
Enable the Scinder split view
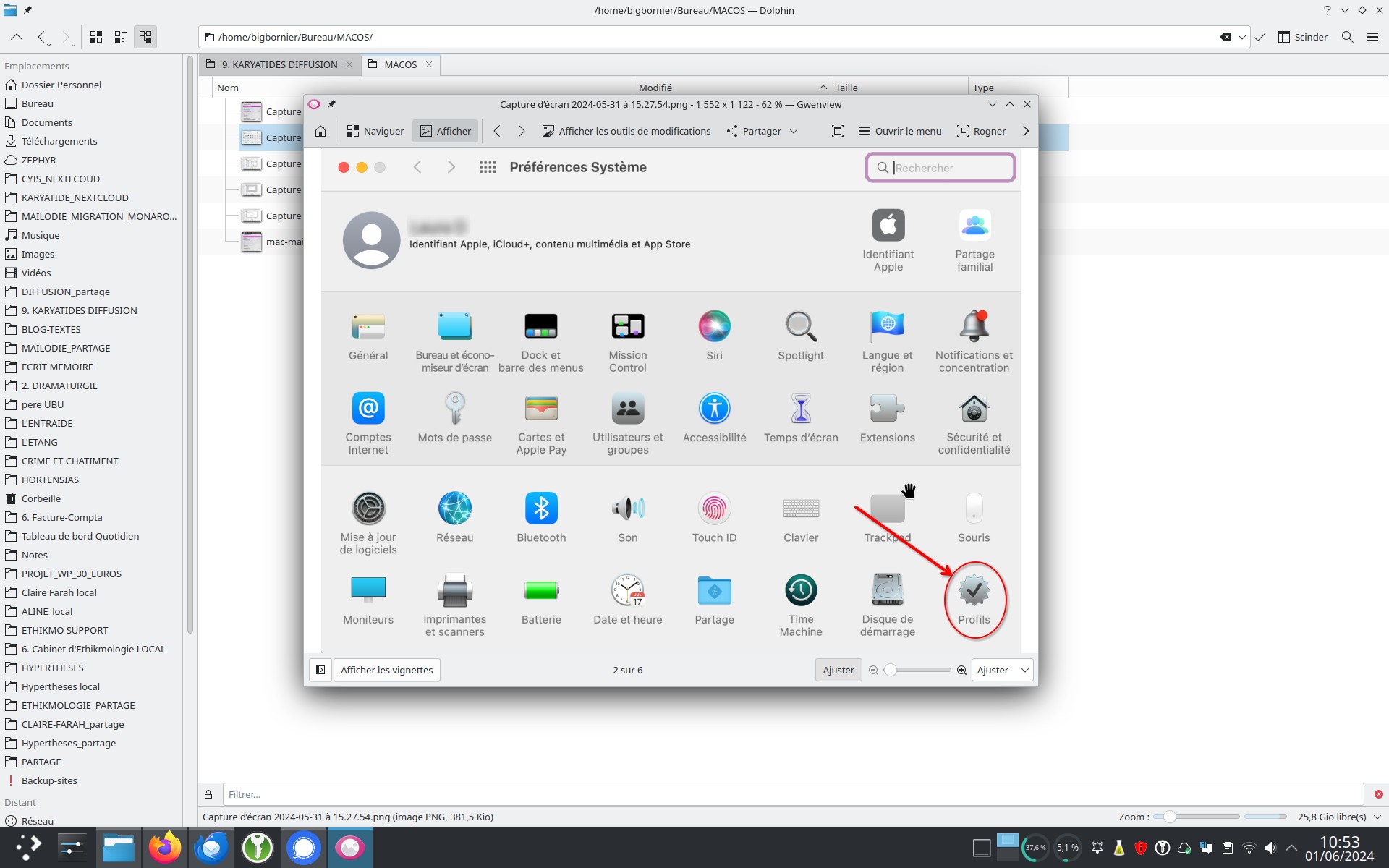(1303, 37)
